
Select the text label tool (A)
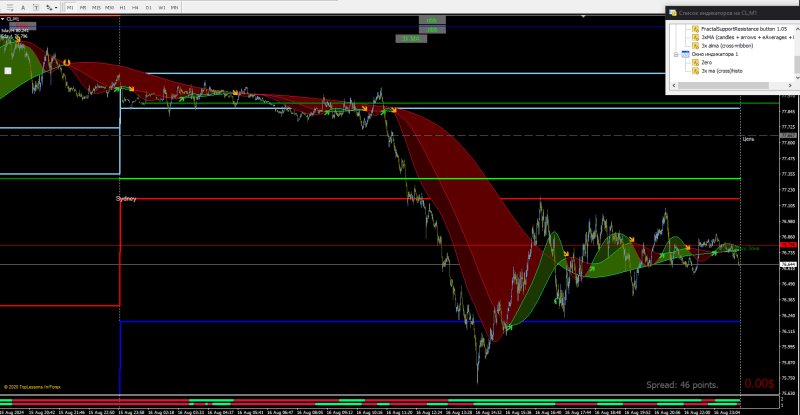coord(23,8)
